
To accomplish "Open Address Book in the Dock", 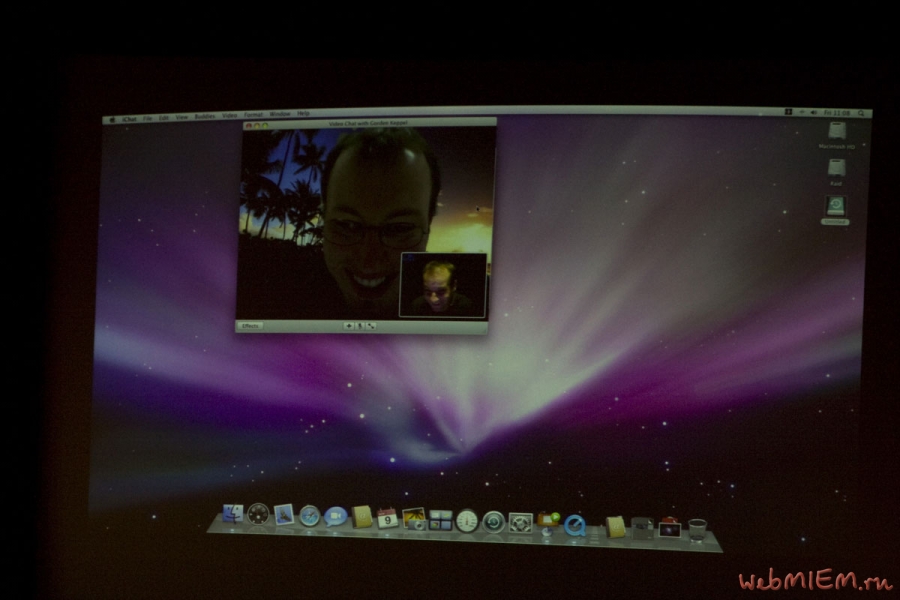I will (362, 517).
